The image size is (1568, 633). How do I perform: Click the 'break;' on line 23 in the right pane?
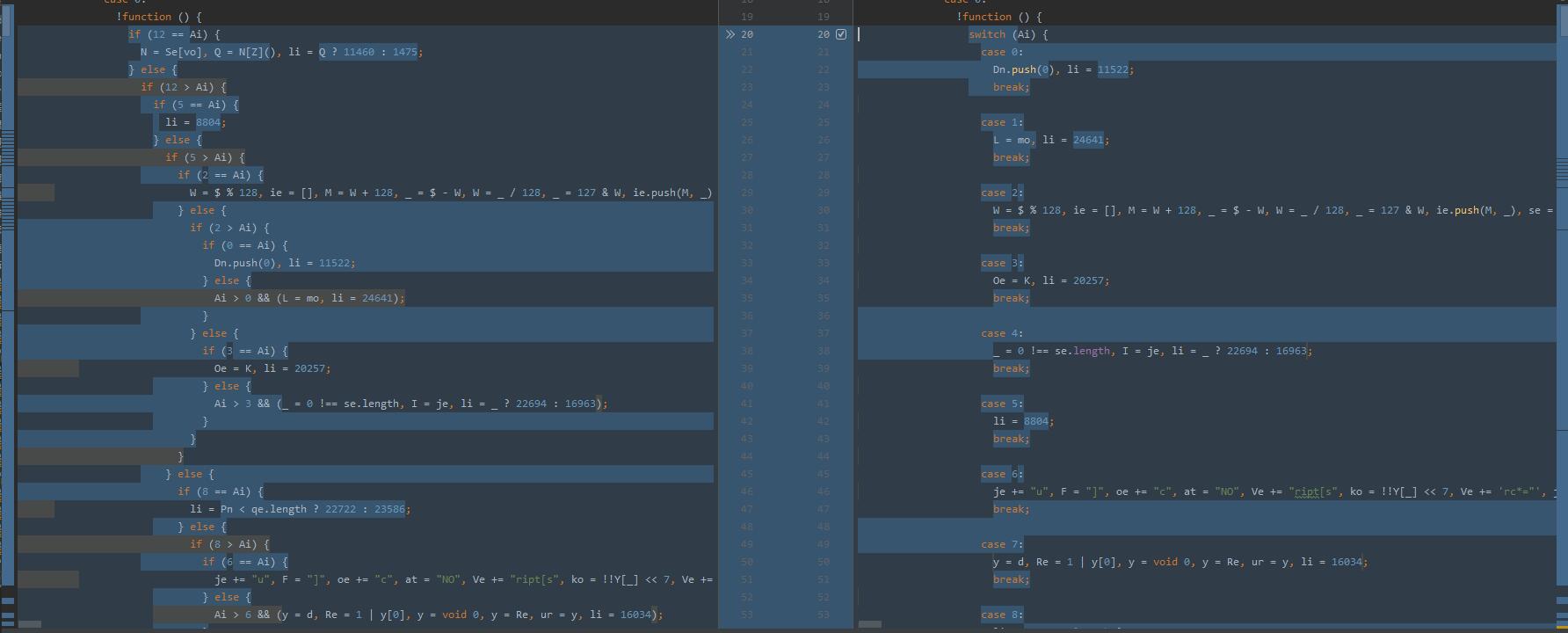(1012, 87)
